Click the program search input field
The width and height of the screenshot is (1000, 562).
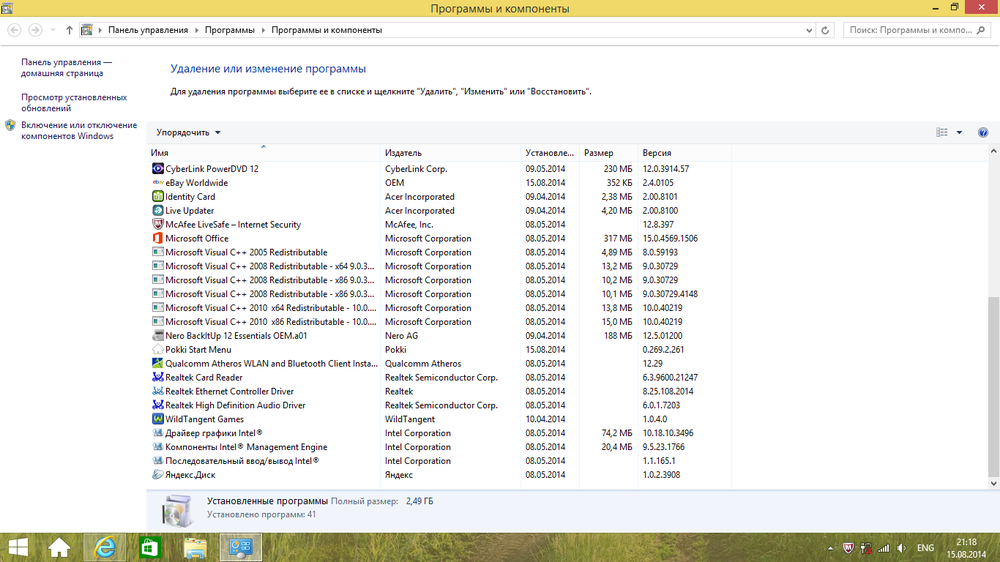click(x=911, y=30)
